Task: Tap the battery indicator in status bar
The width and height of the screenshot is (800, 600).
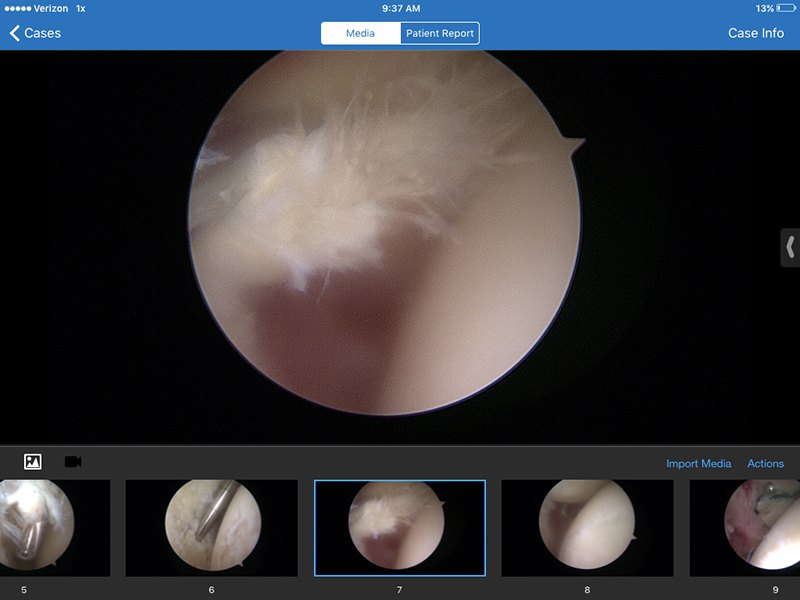Action: click(785, 8)
